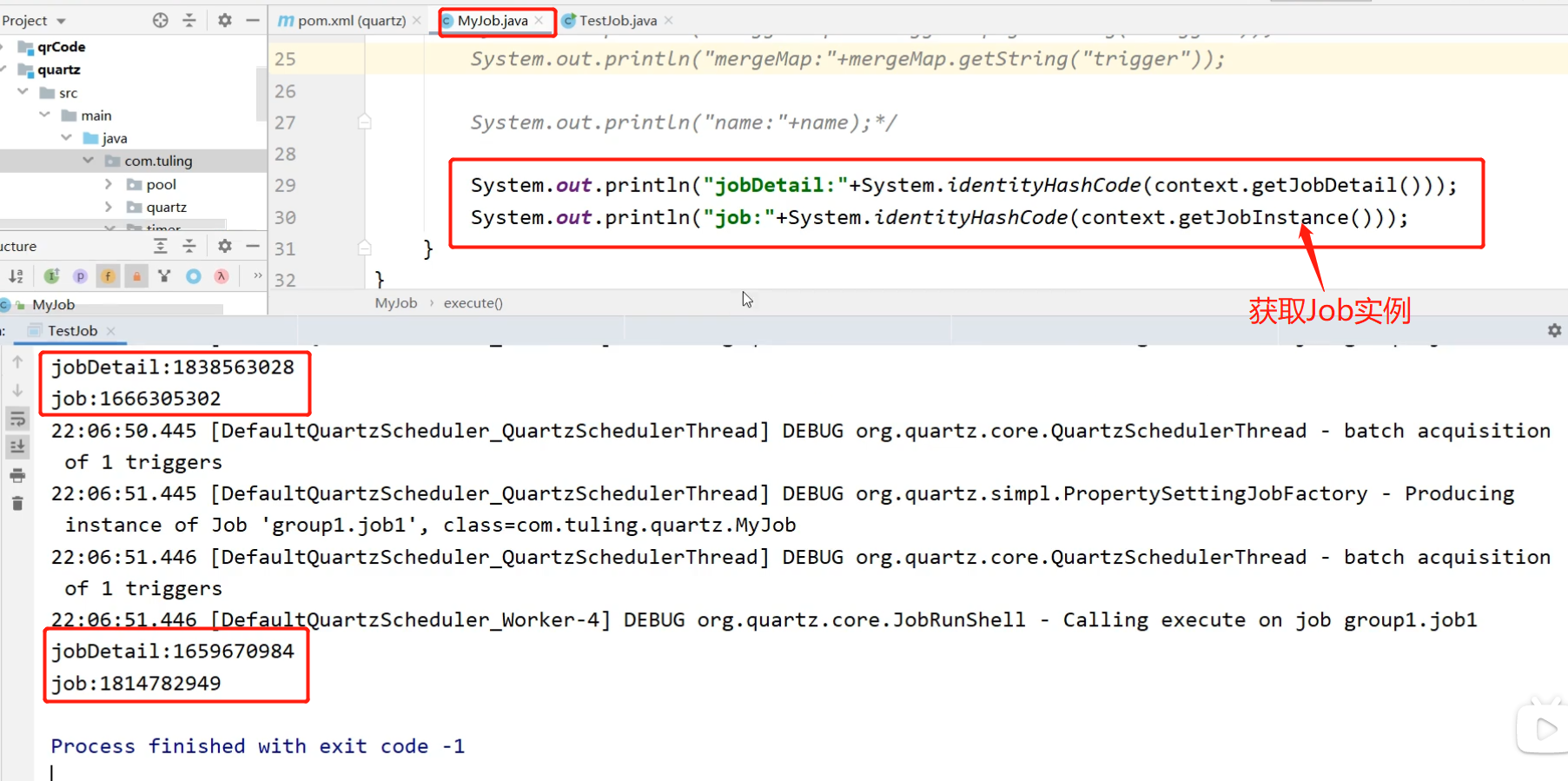Toggle soft-wrap in the Run console
Viewport: 1568px width, 781px height.
[17, 420]
